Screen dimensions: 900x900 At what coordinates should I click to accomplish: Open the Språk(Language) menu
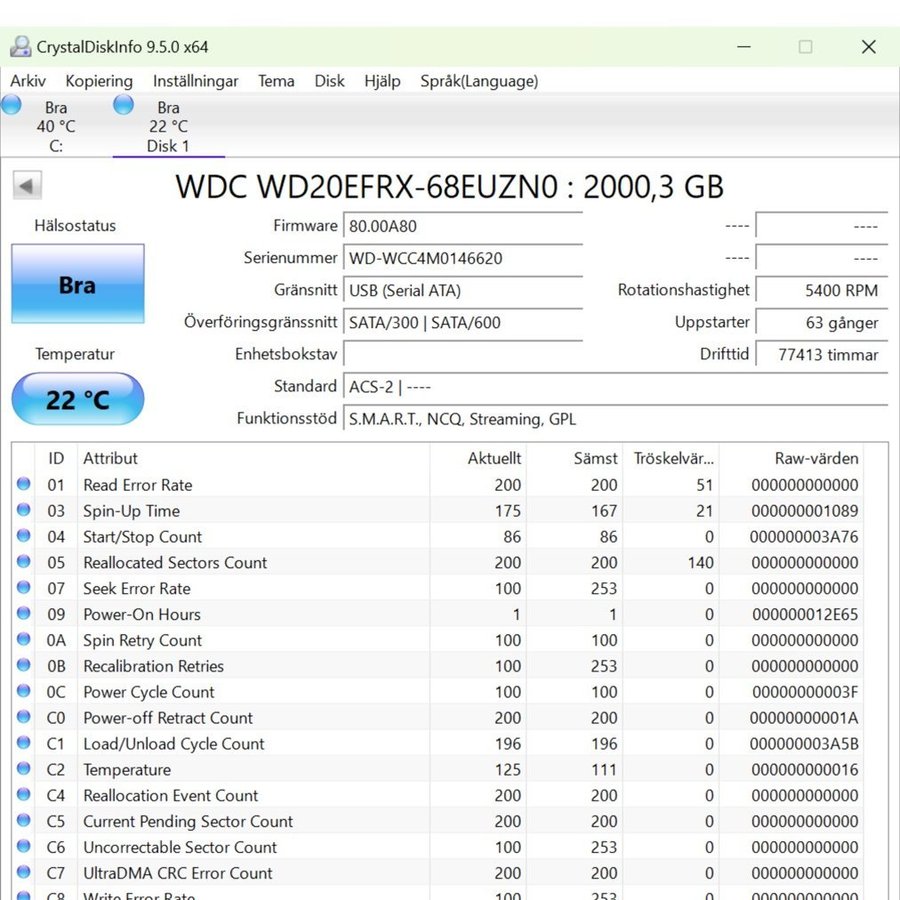coord(478,81)
